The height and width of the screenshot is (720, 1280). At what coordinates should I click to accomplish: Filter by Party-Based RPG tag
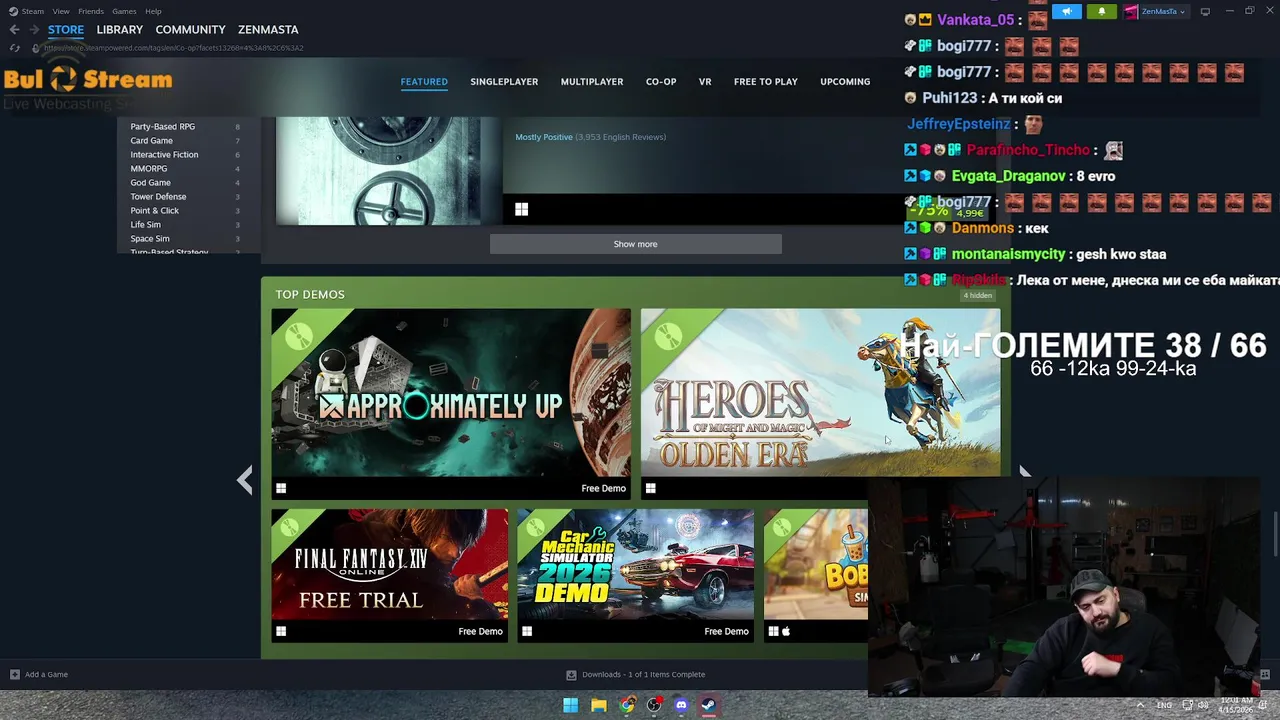[162, 127]
